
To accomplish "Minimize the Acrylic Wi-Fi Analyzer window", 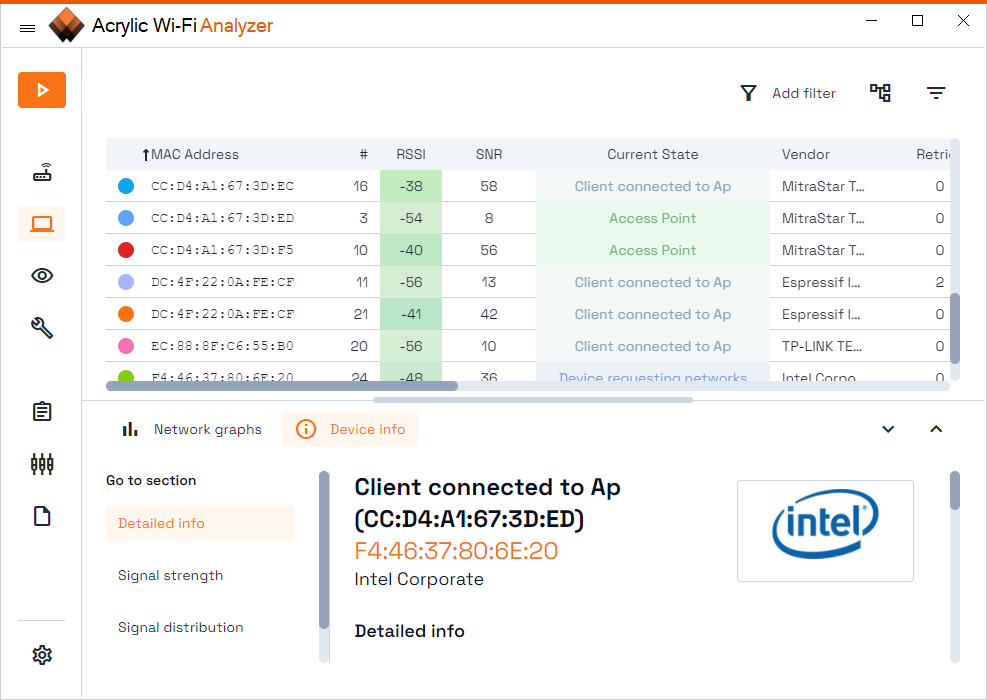I will tap(872, 21).
